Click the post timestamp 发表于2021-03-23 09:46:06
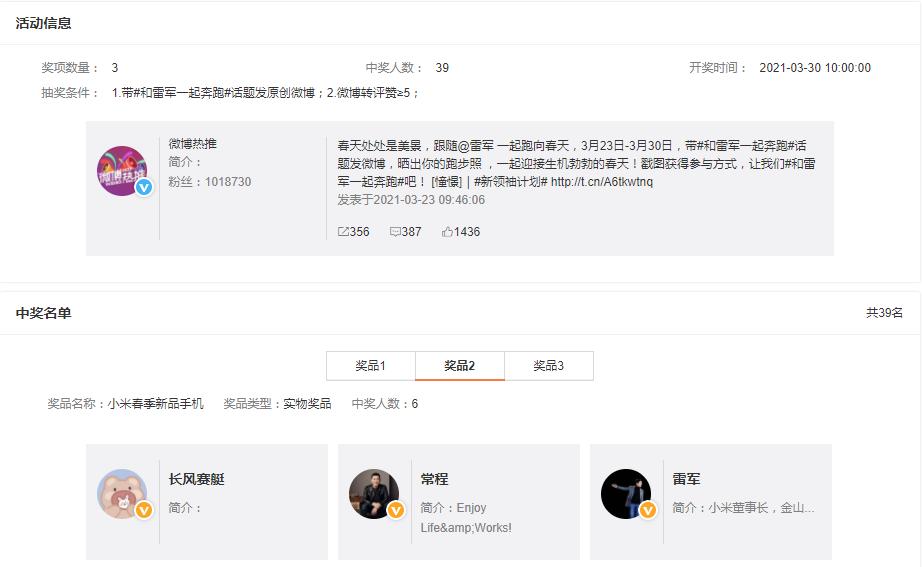The height and width of the screenshot is (567, 922). [411, 200]
